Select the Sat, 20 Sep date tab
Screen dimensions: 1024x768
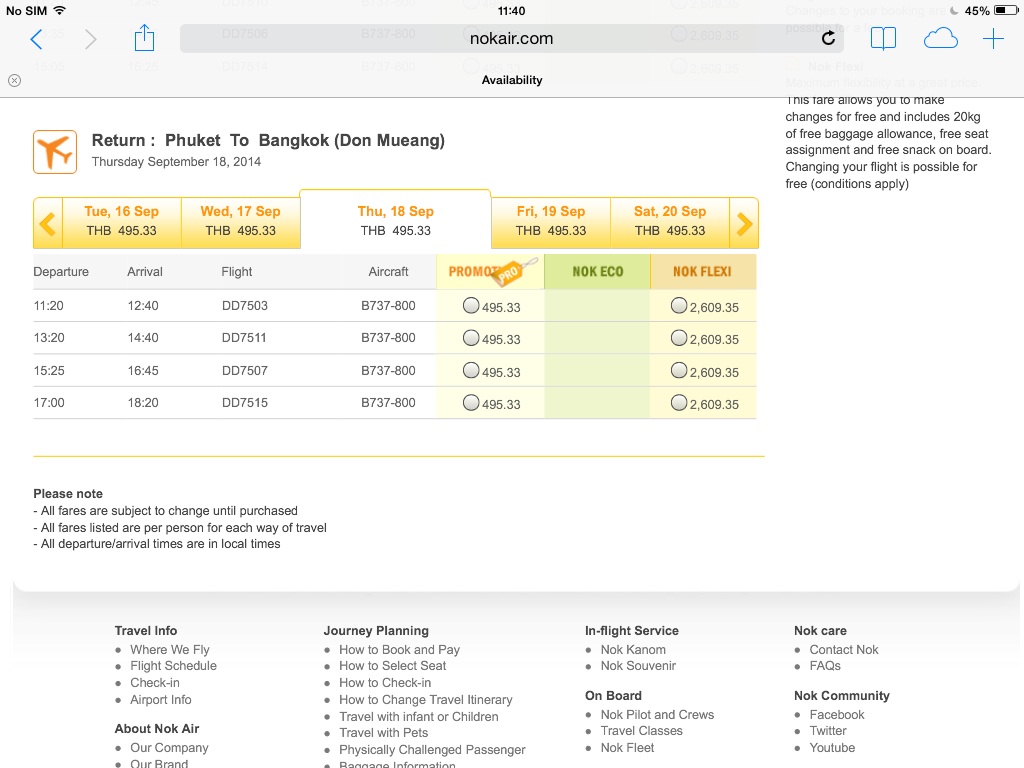(x=670, y=221)
